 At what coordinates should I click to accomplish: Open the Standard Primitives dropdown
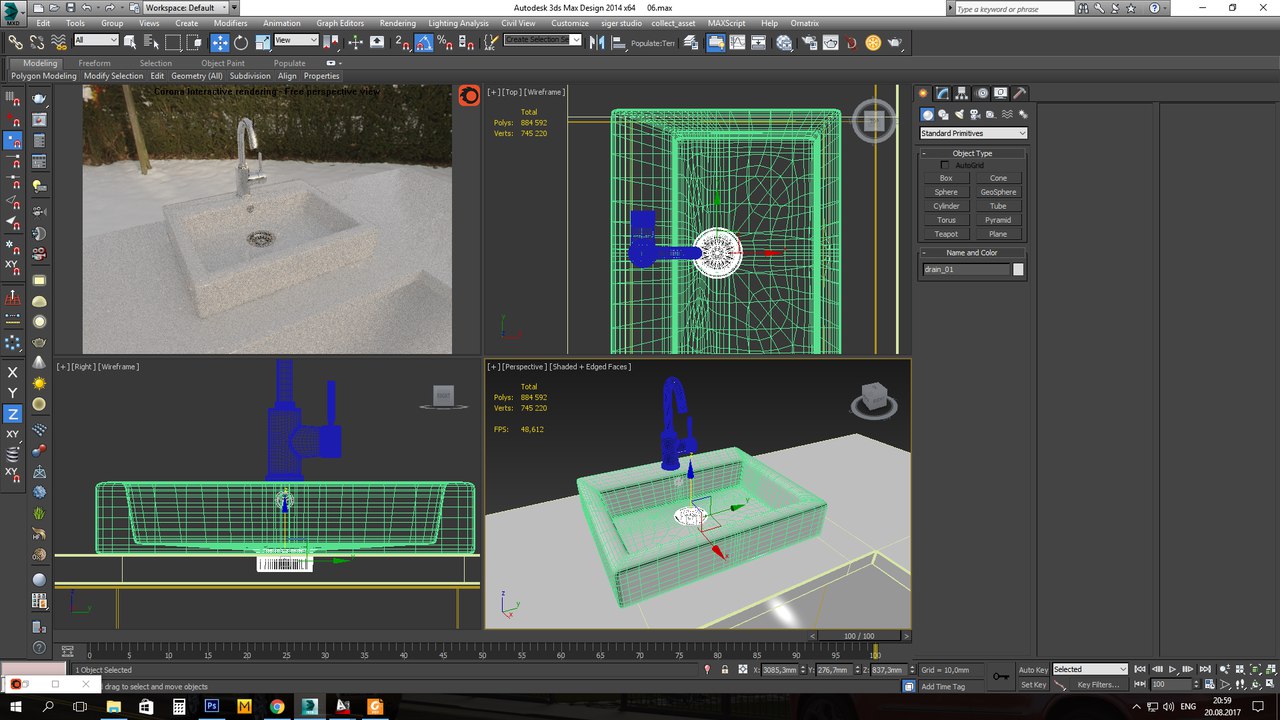[x=973, y=133]
